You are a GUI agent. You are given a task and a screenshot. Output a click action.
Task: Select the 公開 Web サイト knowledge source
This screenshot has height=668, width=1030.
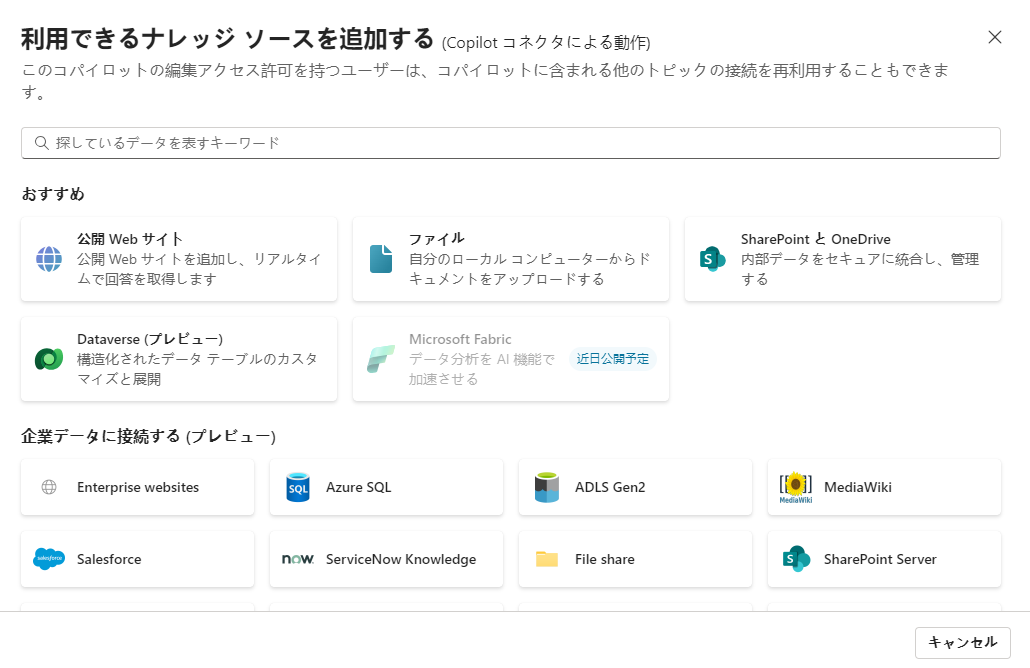(x=178, y=258)
